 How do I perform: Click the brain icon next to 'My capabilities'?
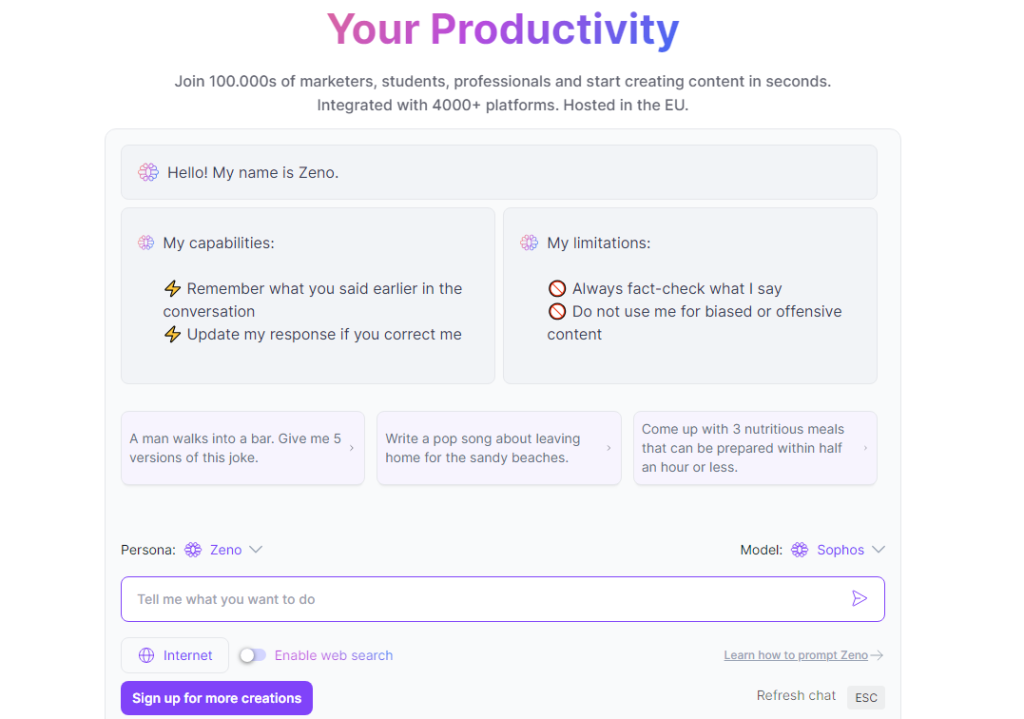pyautogui.click(x=146, y=243)
